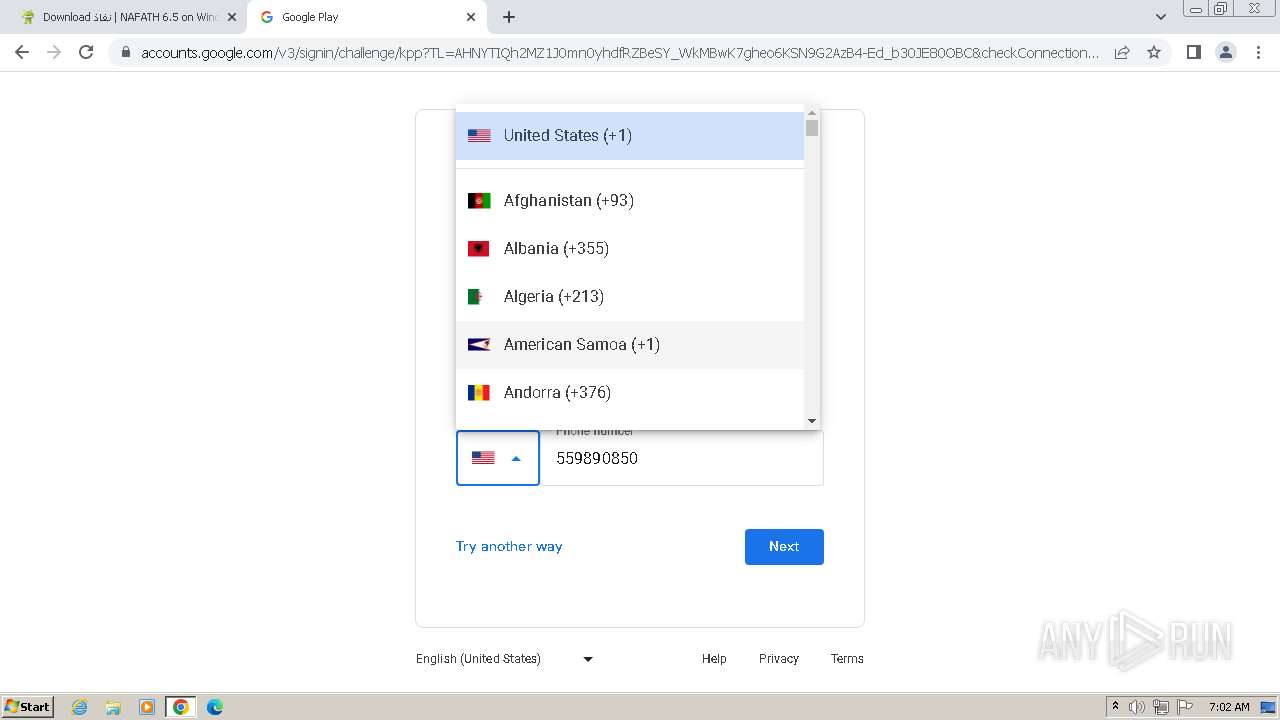The width and height of the screenshot is (1280, 720).
Task: Open the Terms link
Action: (847, 659)
